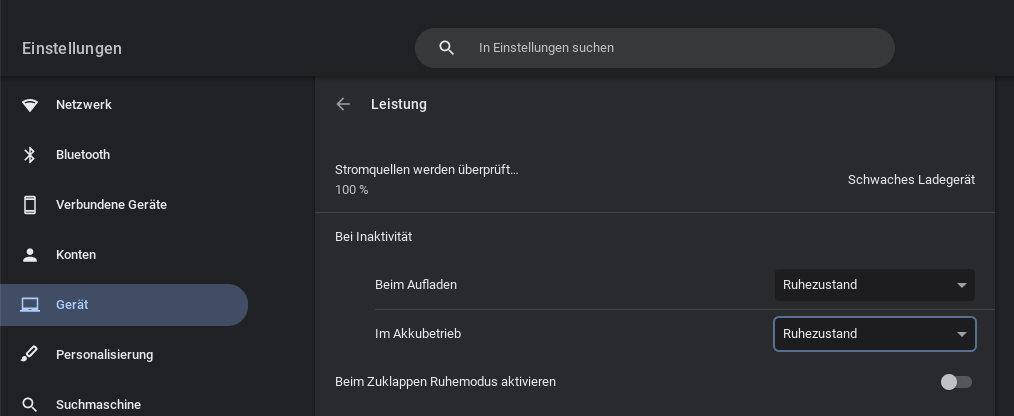Expand the Im Akkubetrieb dropdown
Screen dimensions: 1014x416
pos(874,334)
